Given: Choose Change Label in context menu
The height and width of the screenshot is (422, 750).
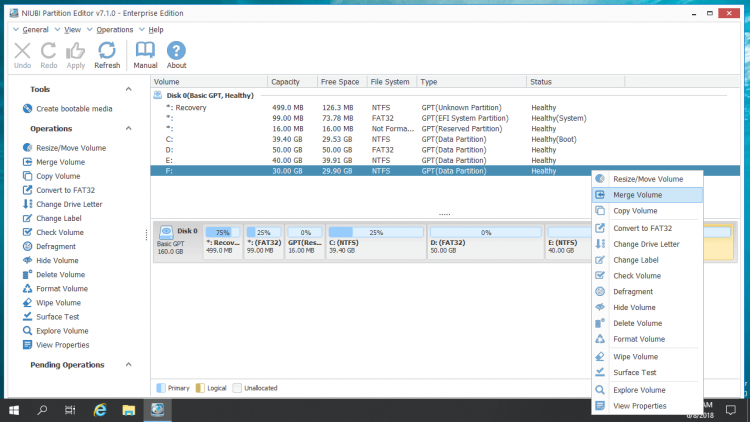Looking at the screenshot, I should pyautogui.click(x=647, y=260).
